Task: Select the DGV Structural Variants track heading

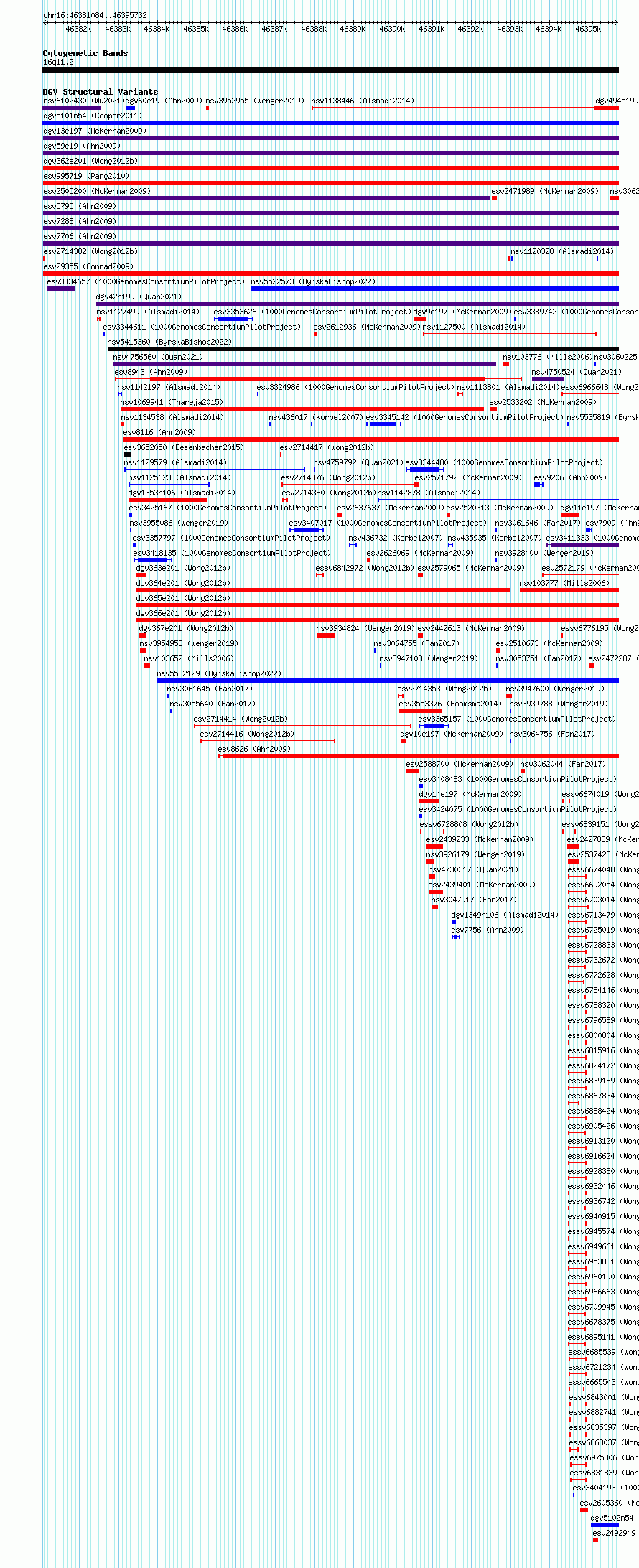Action: tap(101, 92)
